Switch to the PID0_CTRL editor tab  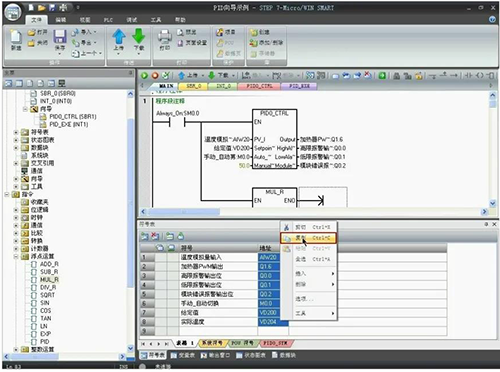(259, 86)
